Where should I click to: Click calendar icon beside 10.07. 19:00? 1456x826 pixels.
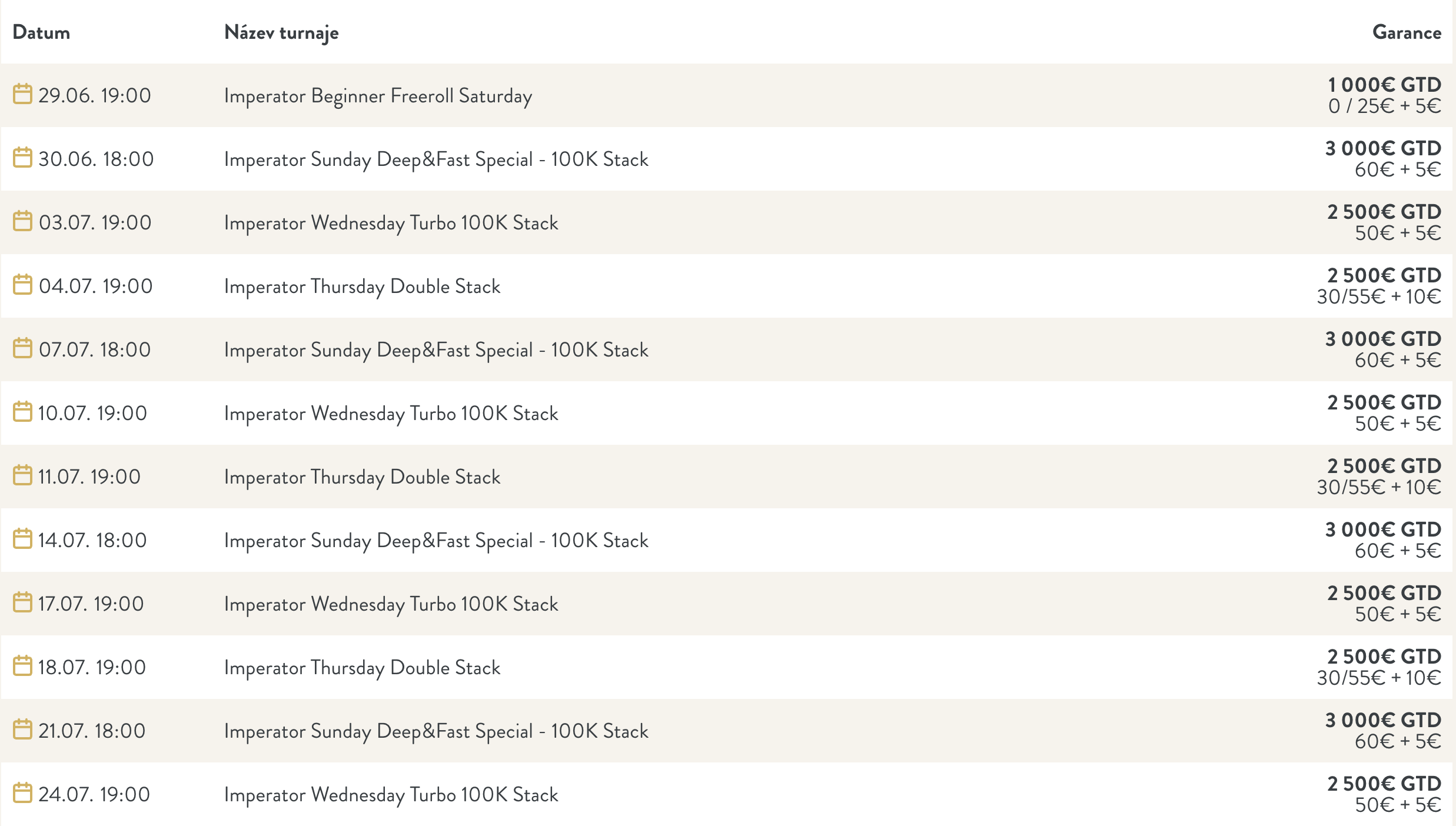(22, 412)
